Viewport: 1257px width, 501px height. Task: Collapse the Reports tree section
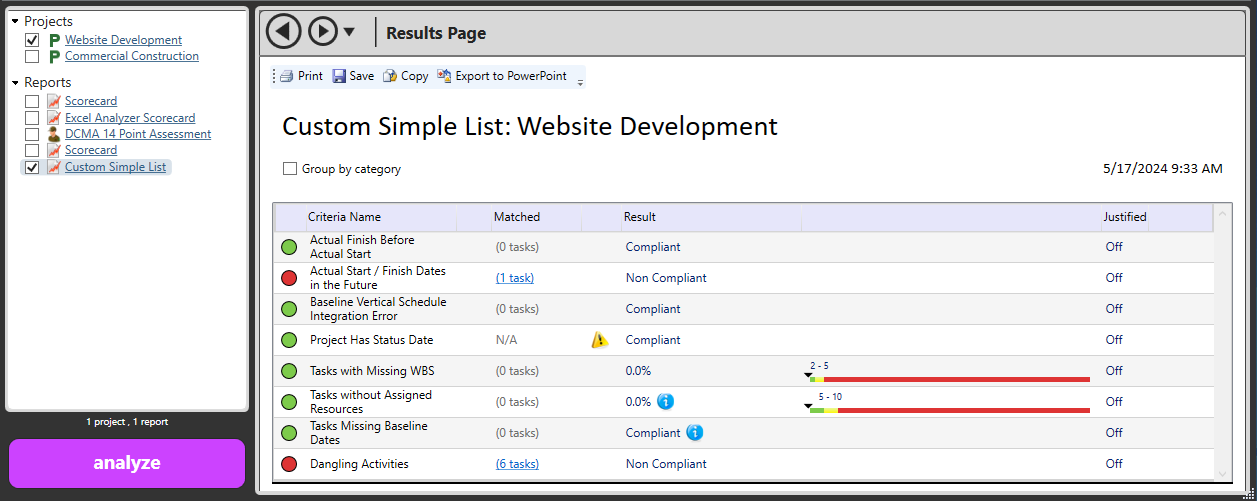(15, 83)
